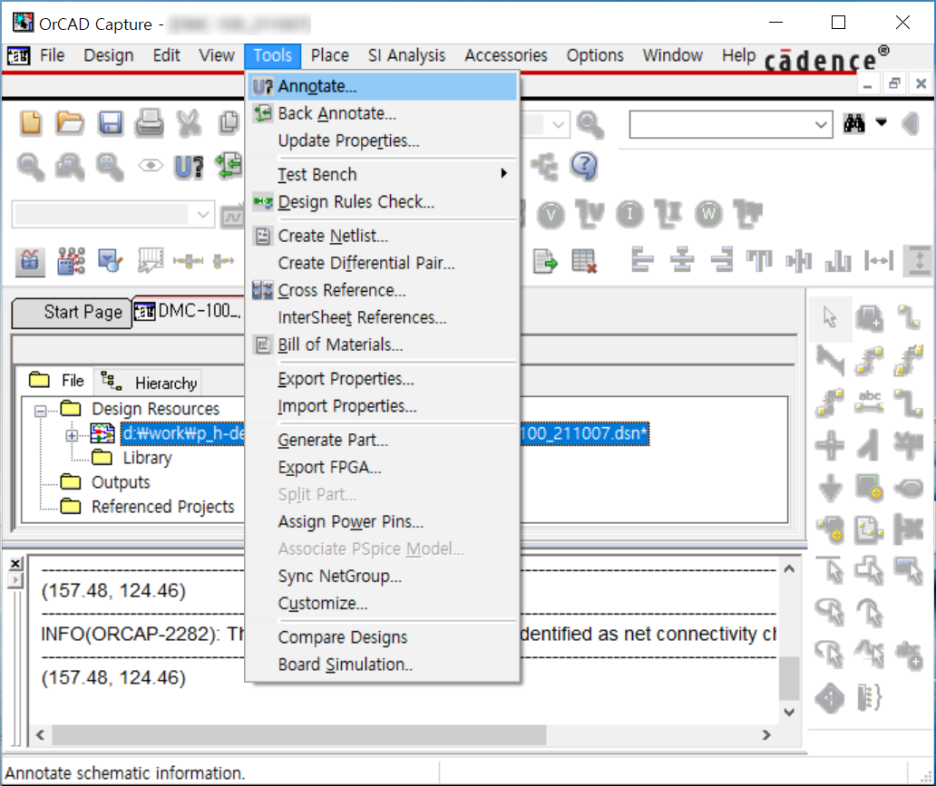Viewport: 936px width, 786px height.
Task: Open the Test Bench submenu arrow
Action: click(x=504, y=173)
